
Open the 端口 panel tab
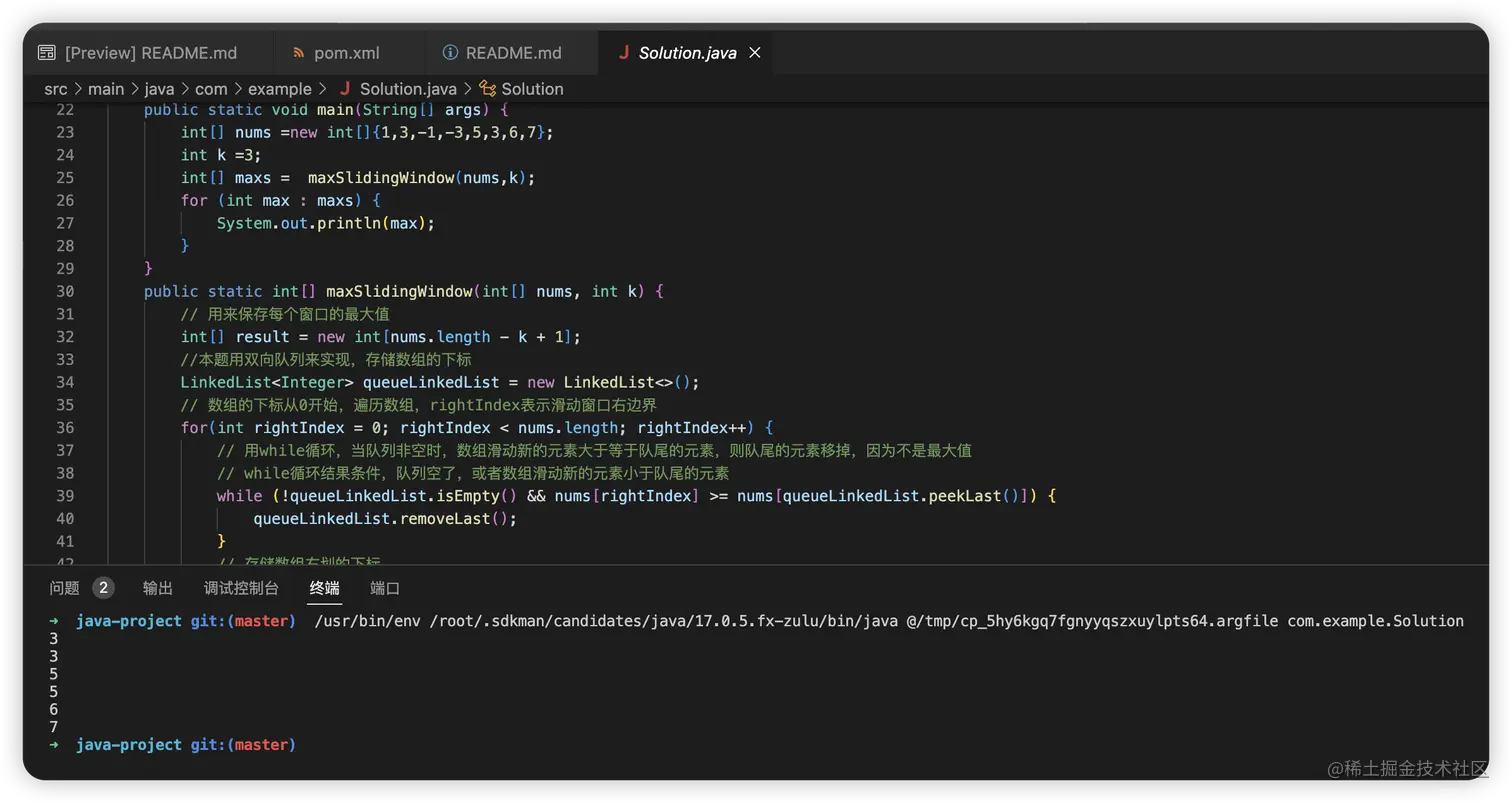(385, 588)
